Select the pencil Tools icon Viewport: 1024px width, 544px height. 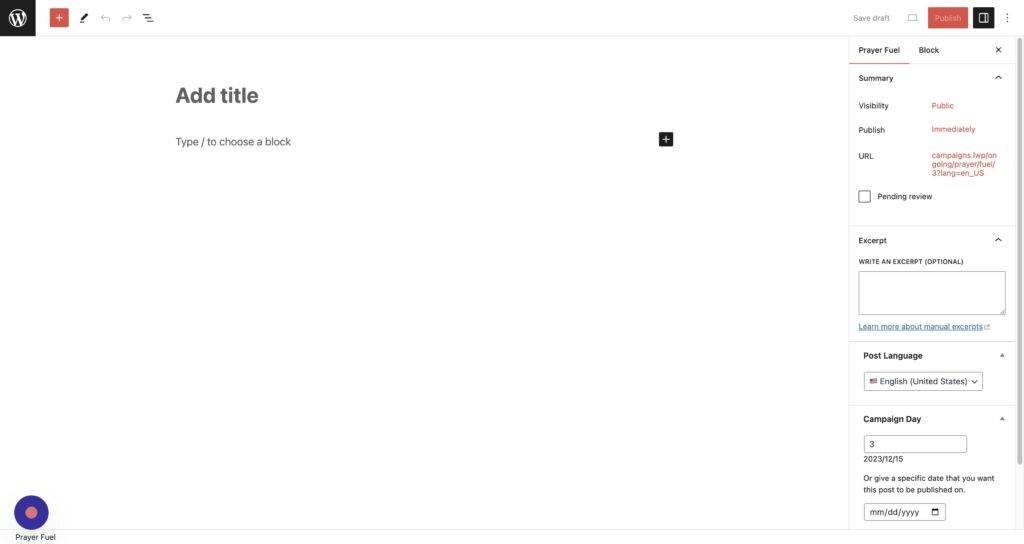point(84,18)
